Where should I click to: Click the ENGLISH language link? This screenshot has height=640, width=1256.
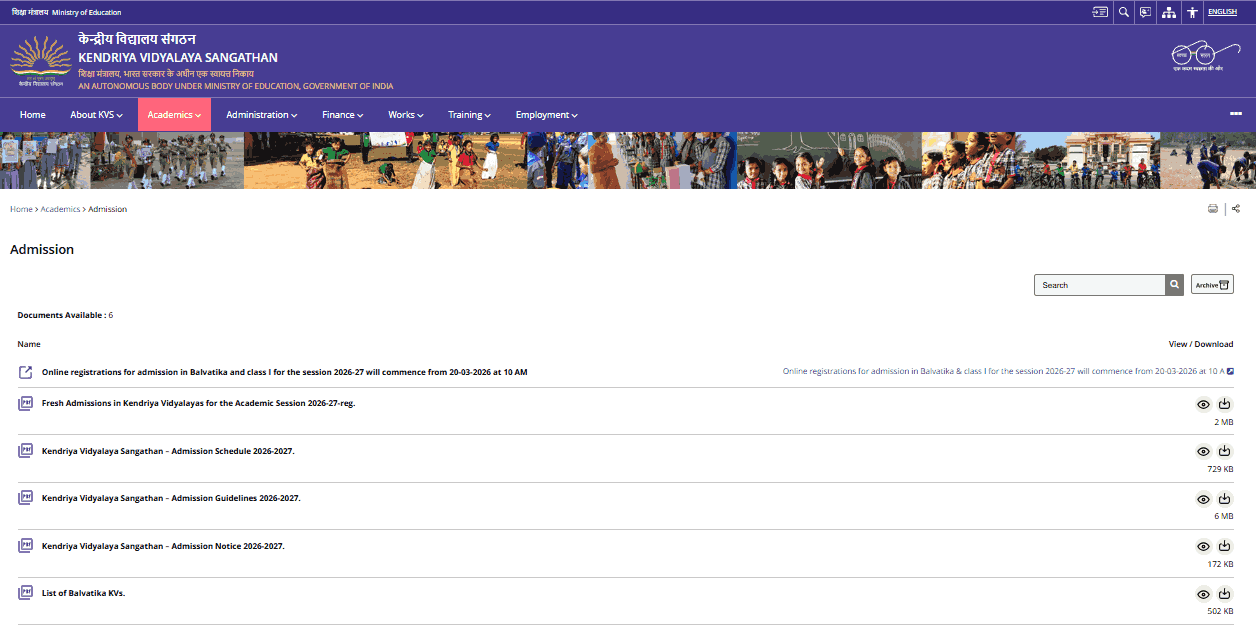[x=1222, y=11]
